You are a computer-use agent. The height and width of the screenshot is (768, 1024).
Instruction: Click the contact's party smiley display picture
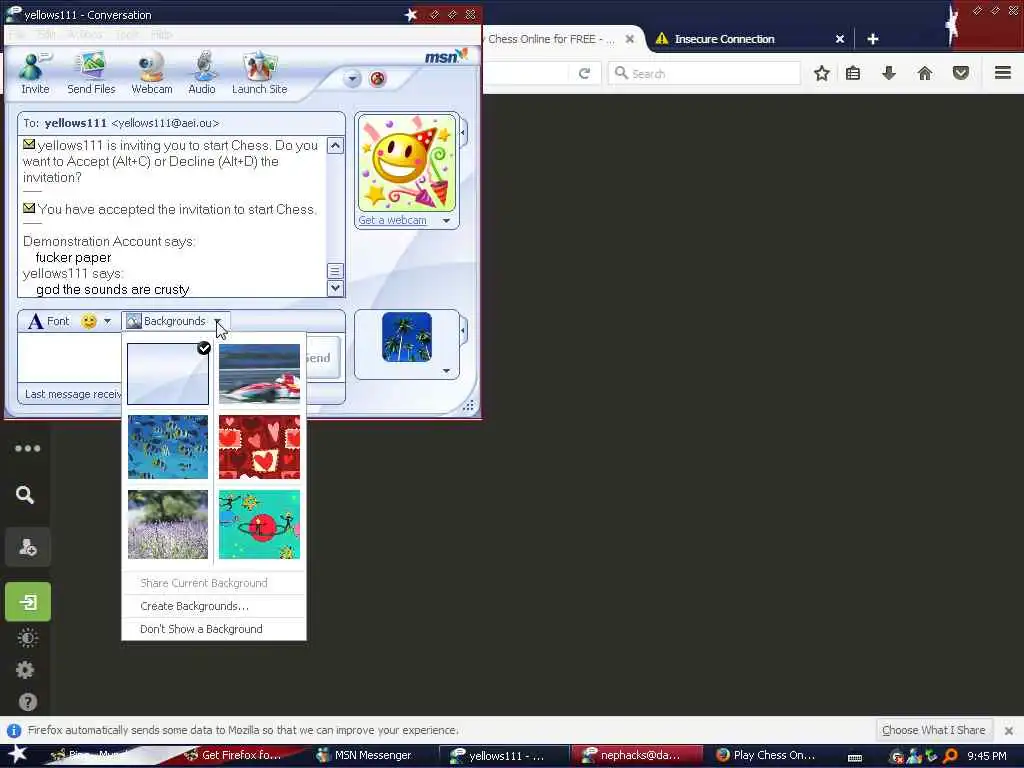406,163
